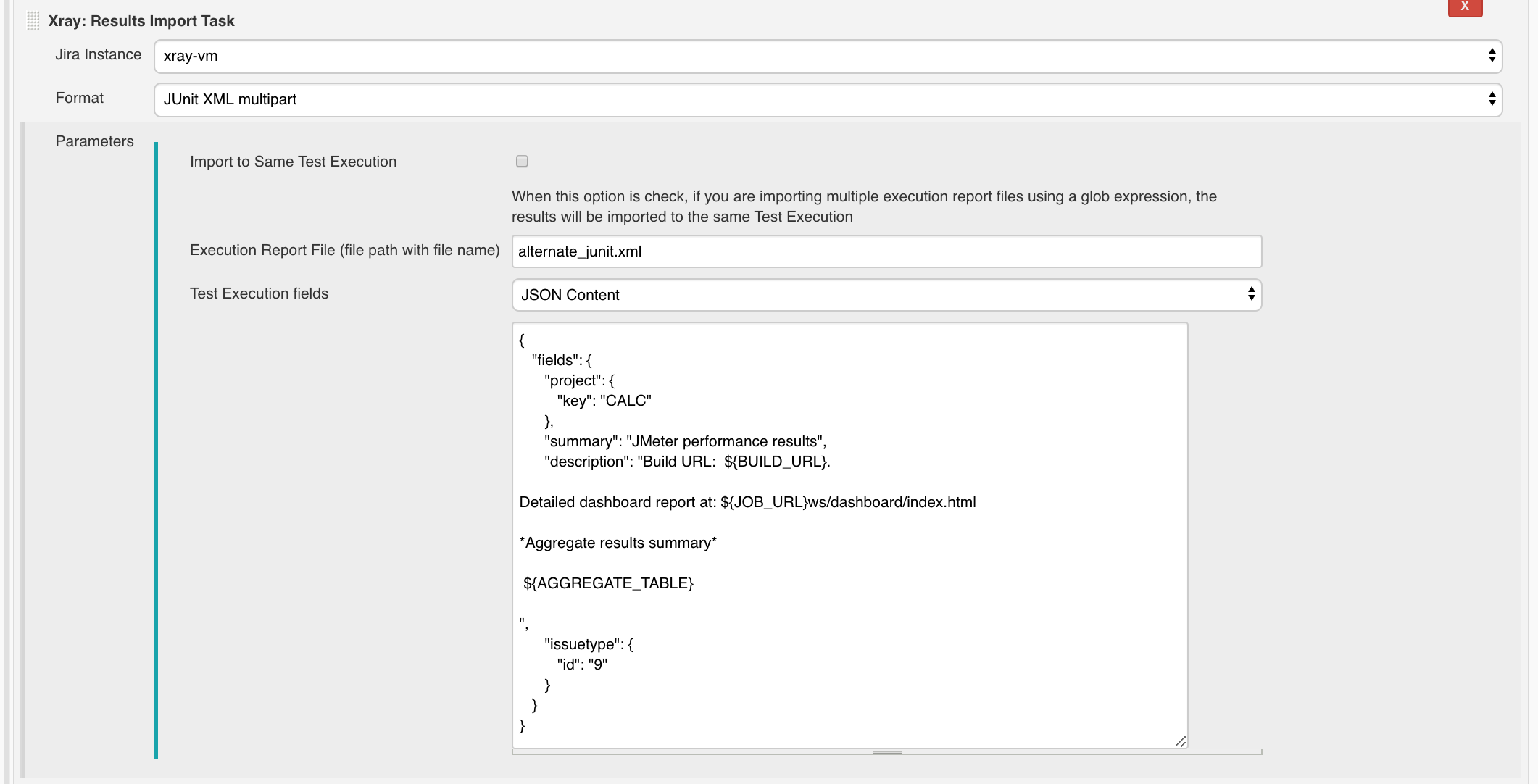Click the "fields": { line in JSON
The image size is (1538, 784).
click(x=562, y=360)
